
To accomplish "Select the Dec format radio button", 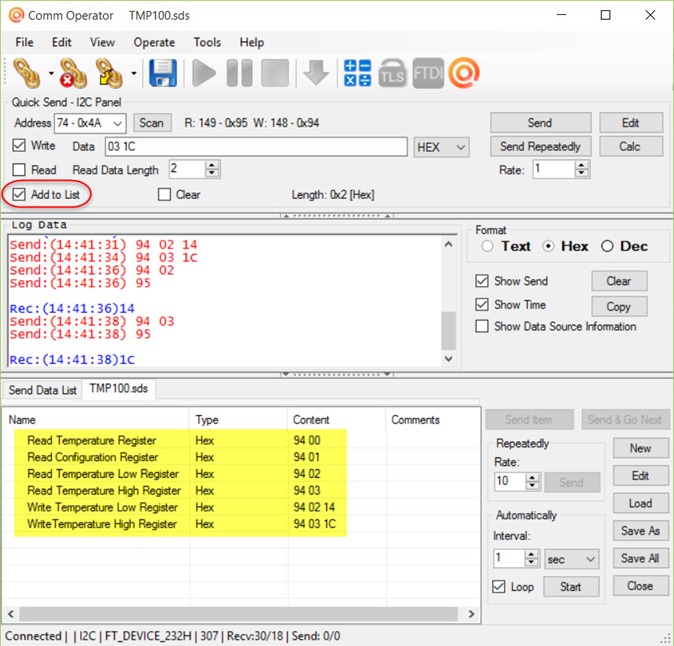I will [x=607, y=246].
